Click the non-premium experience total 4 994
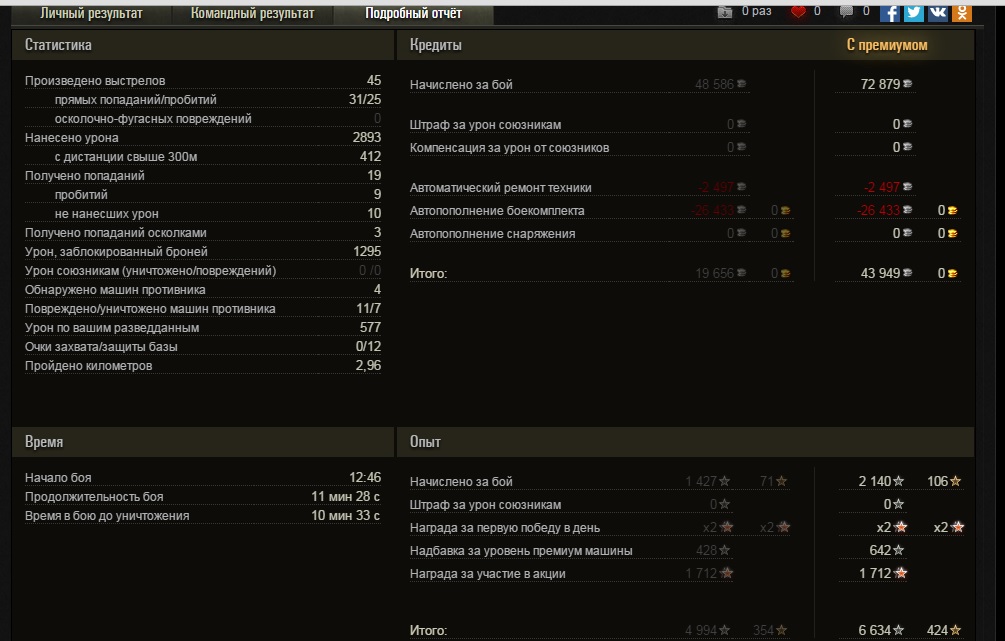The width and height of the screenshot is (1005, 641). (701, 630)
